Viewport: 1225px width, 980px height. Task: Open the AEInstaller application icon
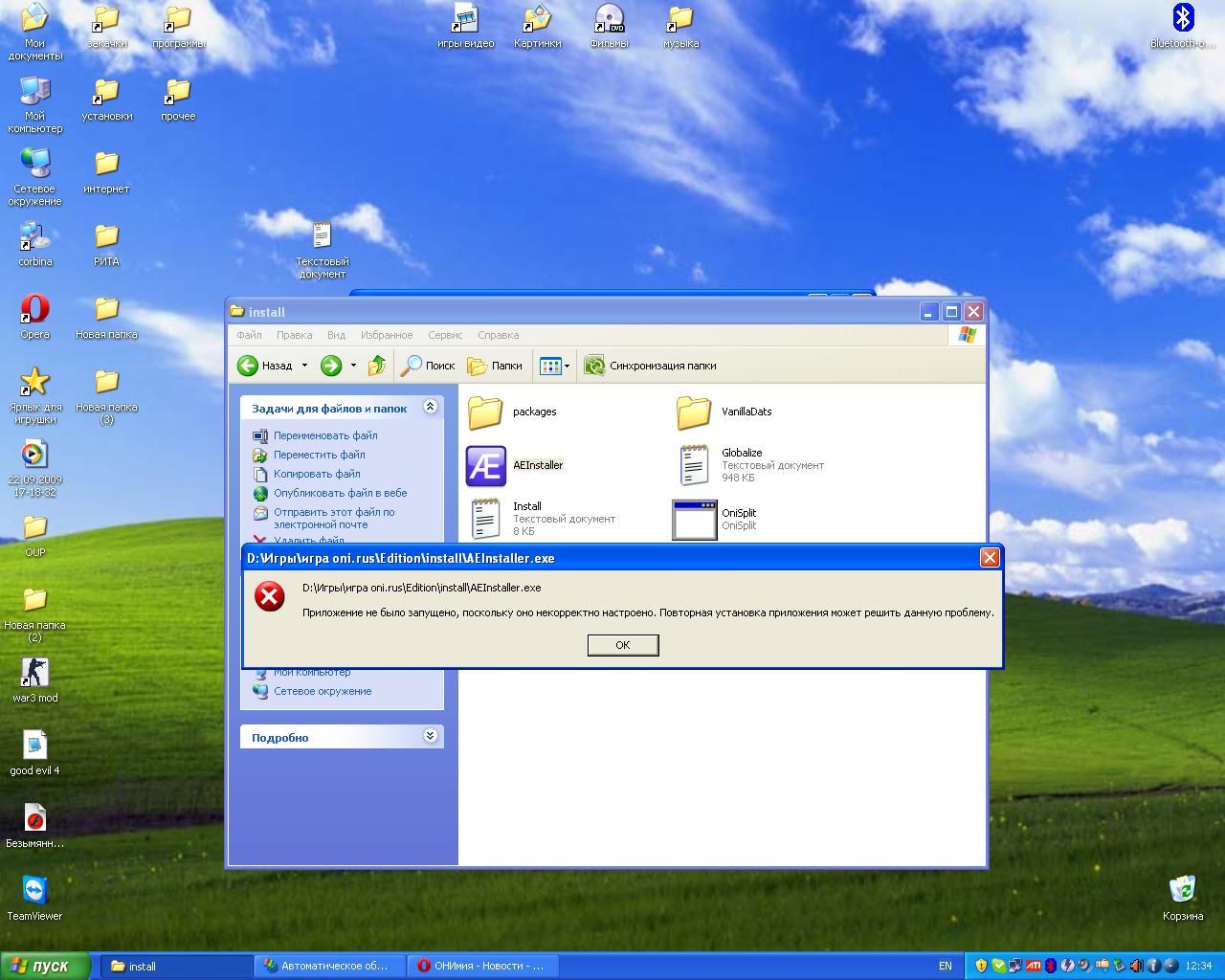coord(486,466)
